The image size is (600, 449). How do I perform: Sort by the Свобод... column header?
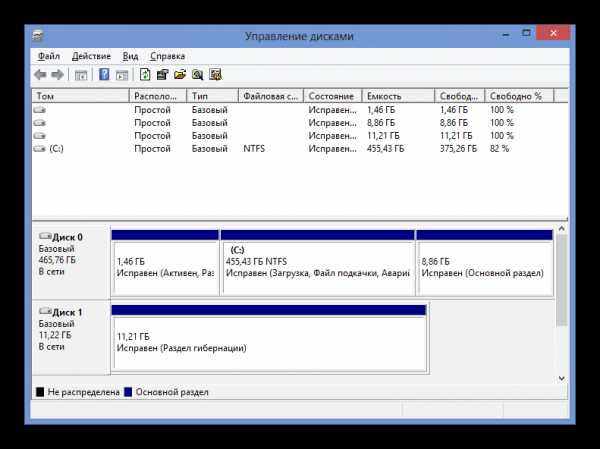click(460, 96)
